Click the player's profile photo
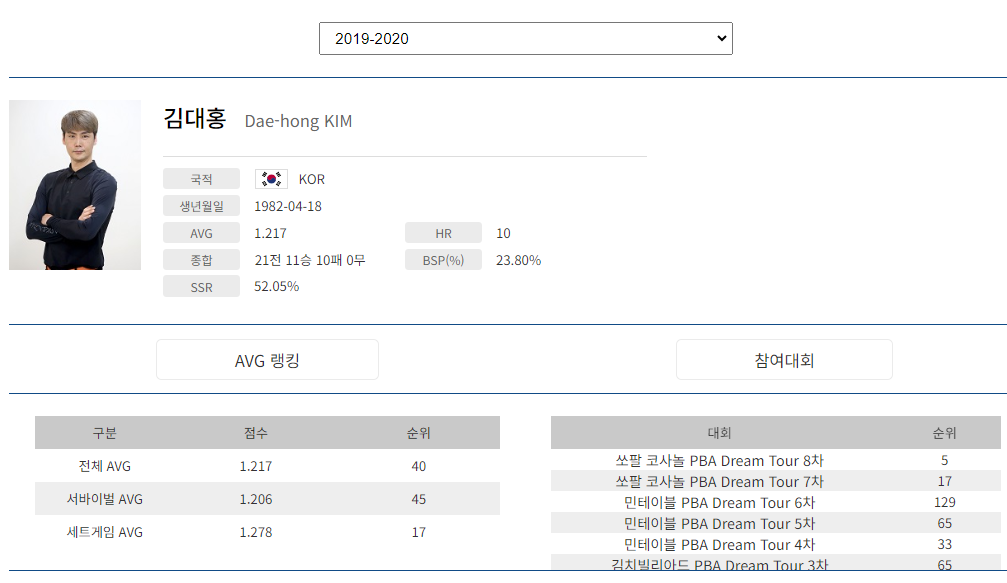The height and width of the screenshot is (583, 1007). (75, 185)
